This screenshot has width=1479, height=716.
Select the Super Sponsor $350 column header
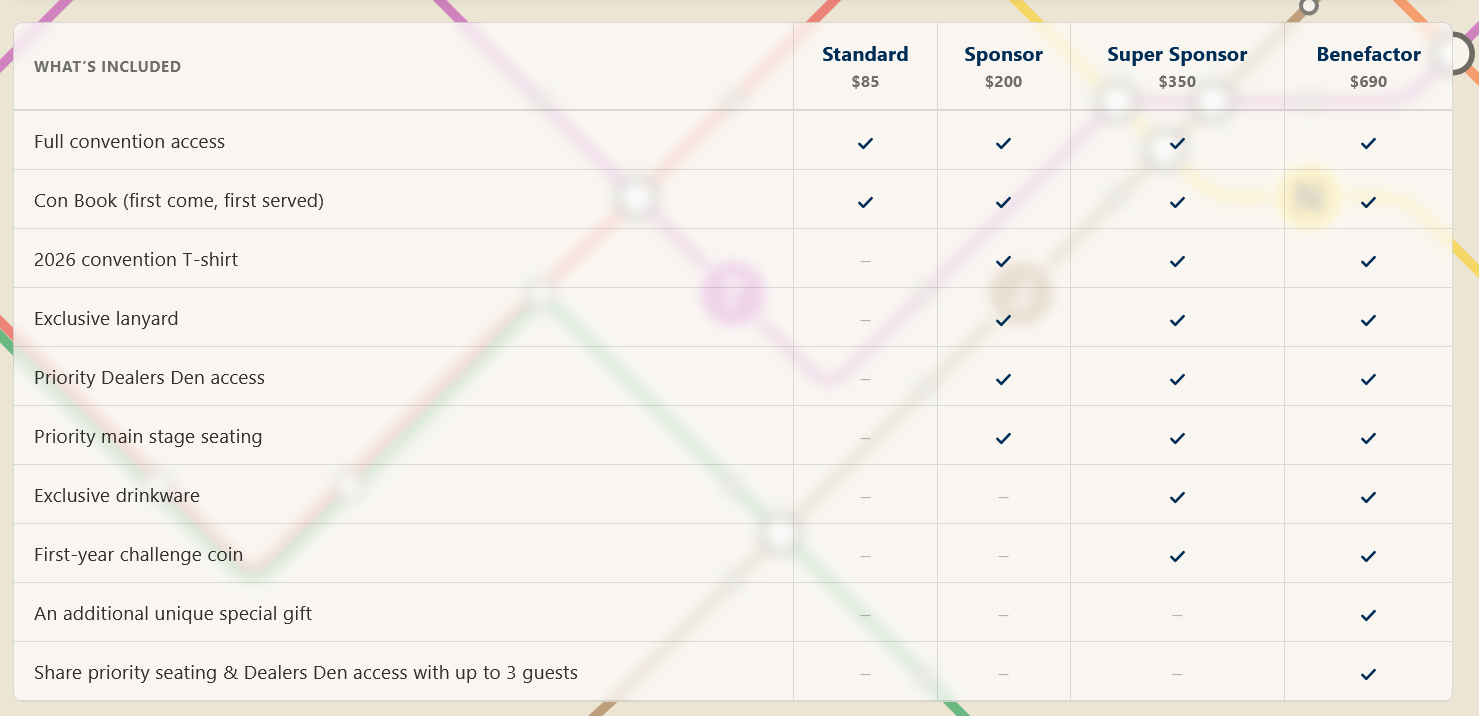(1177, 66)
